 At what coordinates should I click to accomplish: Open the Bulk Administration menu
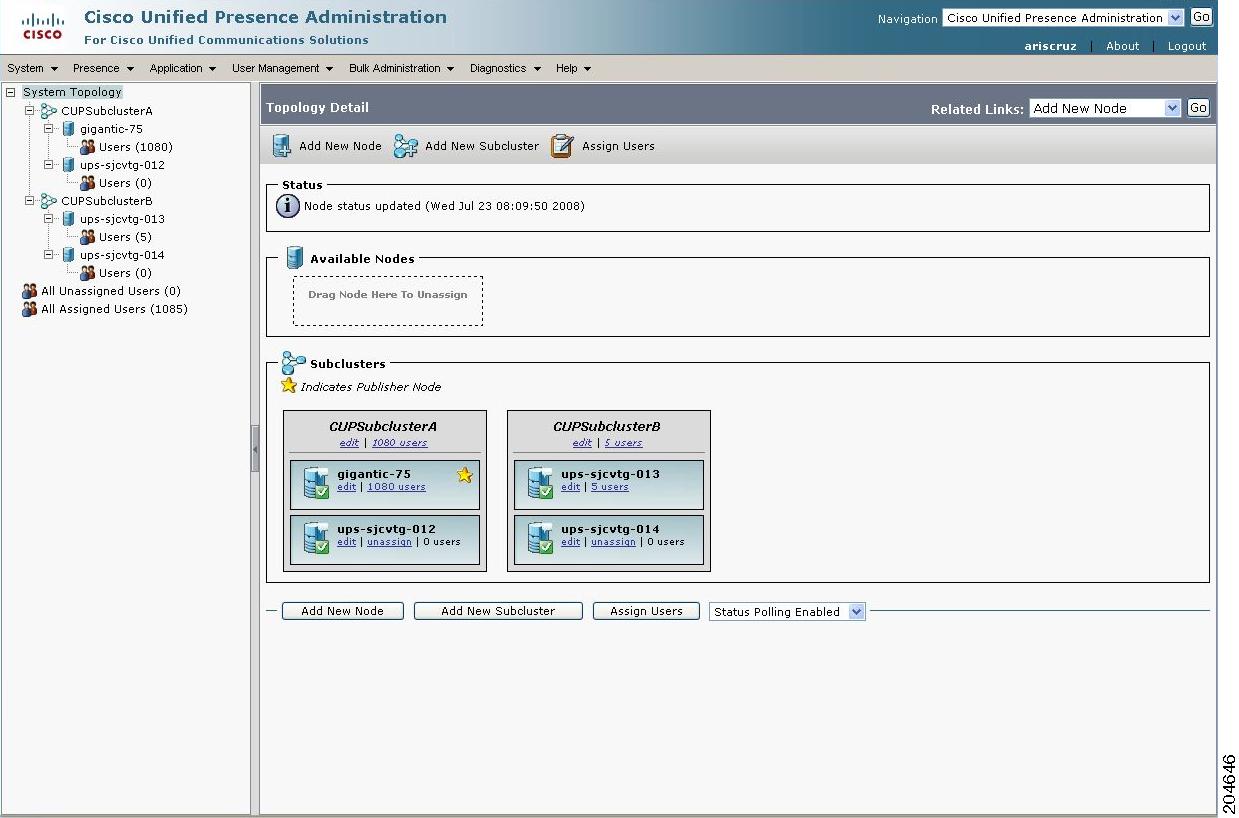click(x=401, y=68)
